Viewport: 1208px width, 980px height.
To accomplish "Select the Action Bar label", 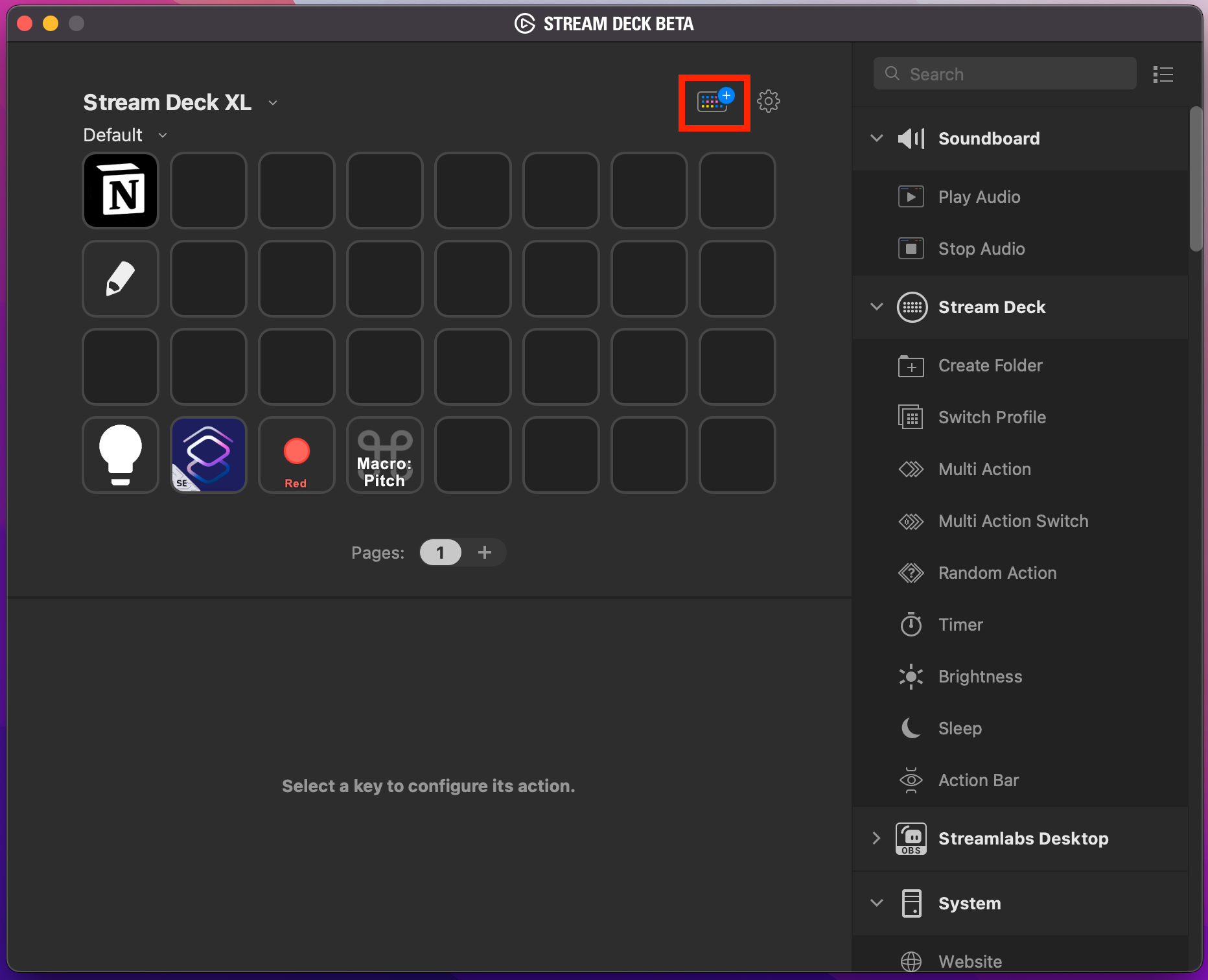I will (x=979, y=780).
